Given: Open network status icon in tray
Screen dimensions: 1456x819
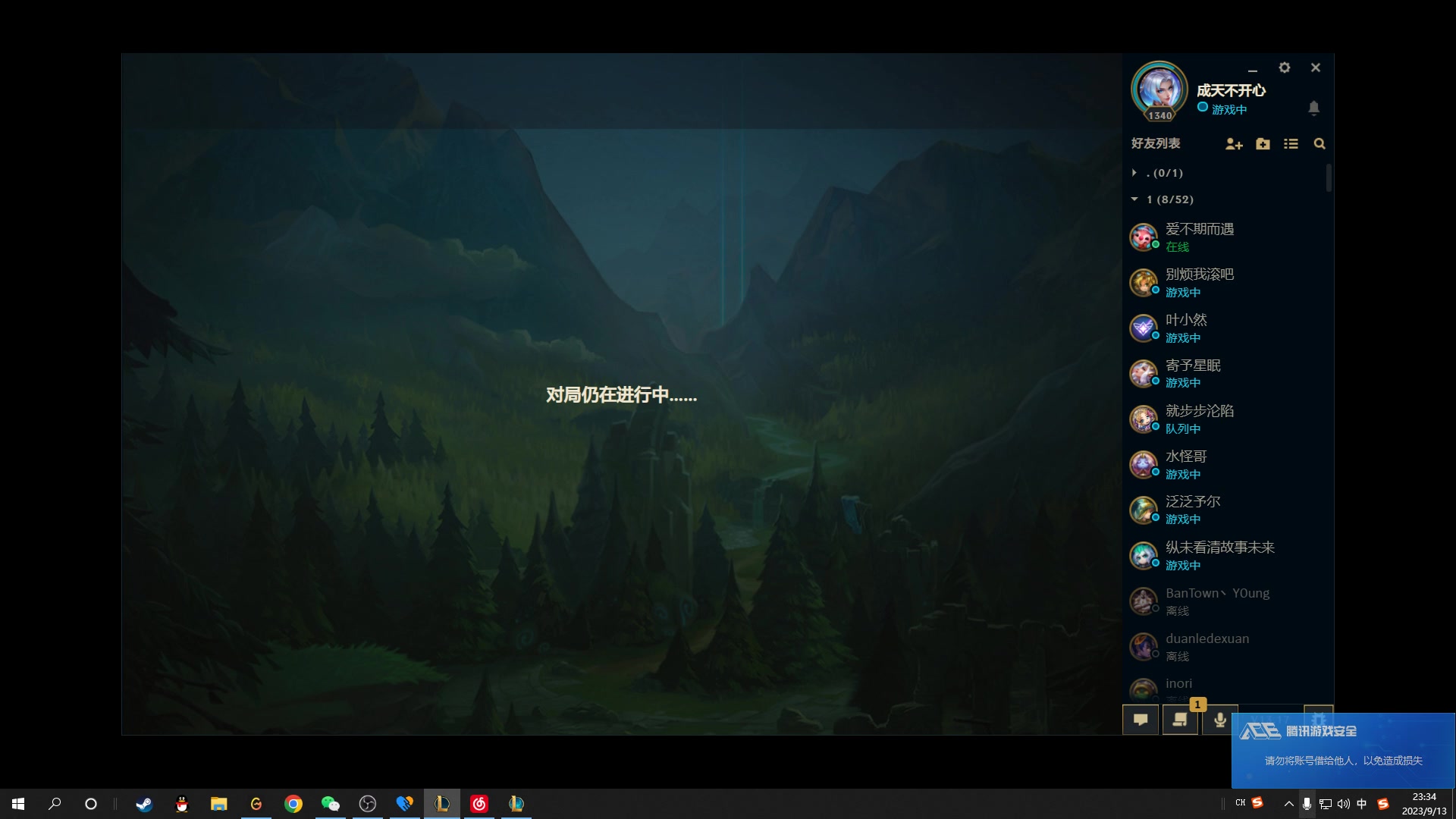Looking at the screenshot, I should pos(1326,804).
